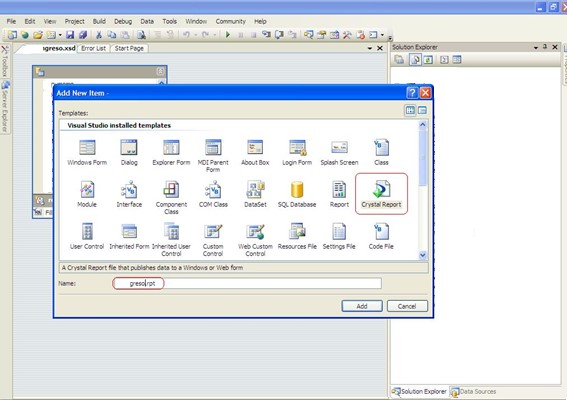Select the Splash Screen template
Viewport: 567px width, 400px height.
(339, 152)
